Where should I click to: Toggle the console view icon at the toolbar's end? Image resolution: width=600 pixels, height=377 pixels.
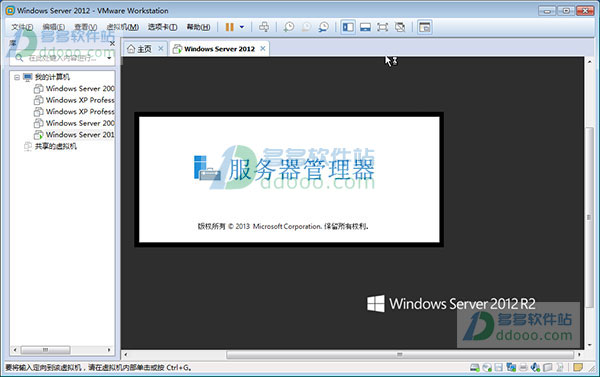[x=425, y=27]
